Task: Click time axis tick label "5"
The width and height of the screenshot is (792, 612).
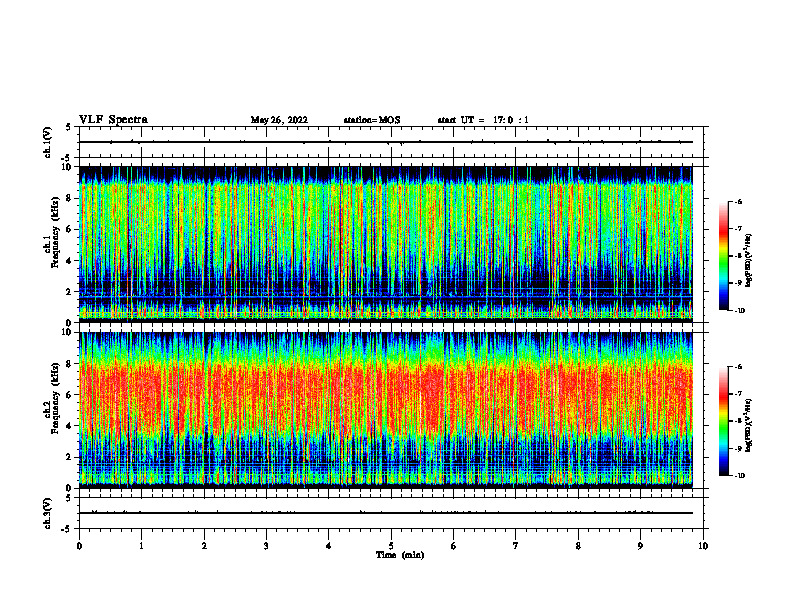Action: coord(391,546)
